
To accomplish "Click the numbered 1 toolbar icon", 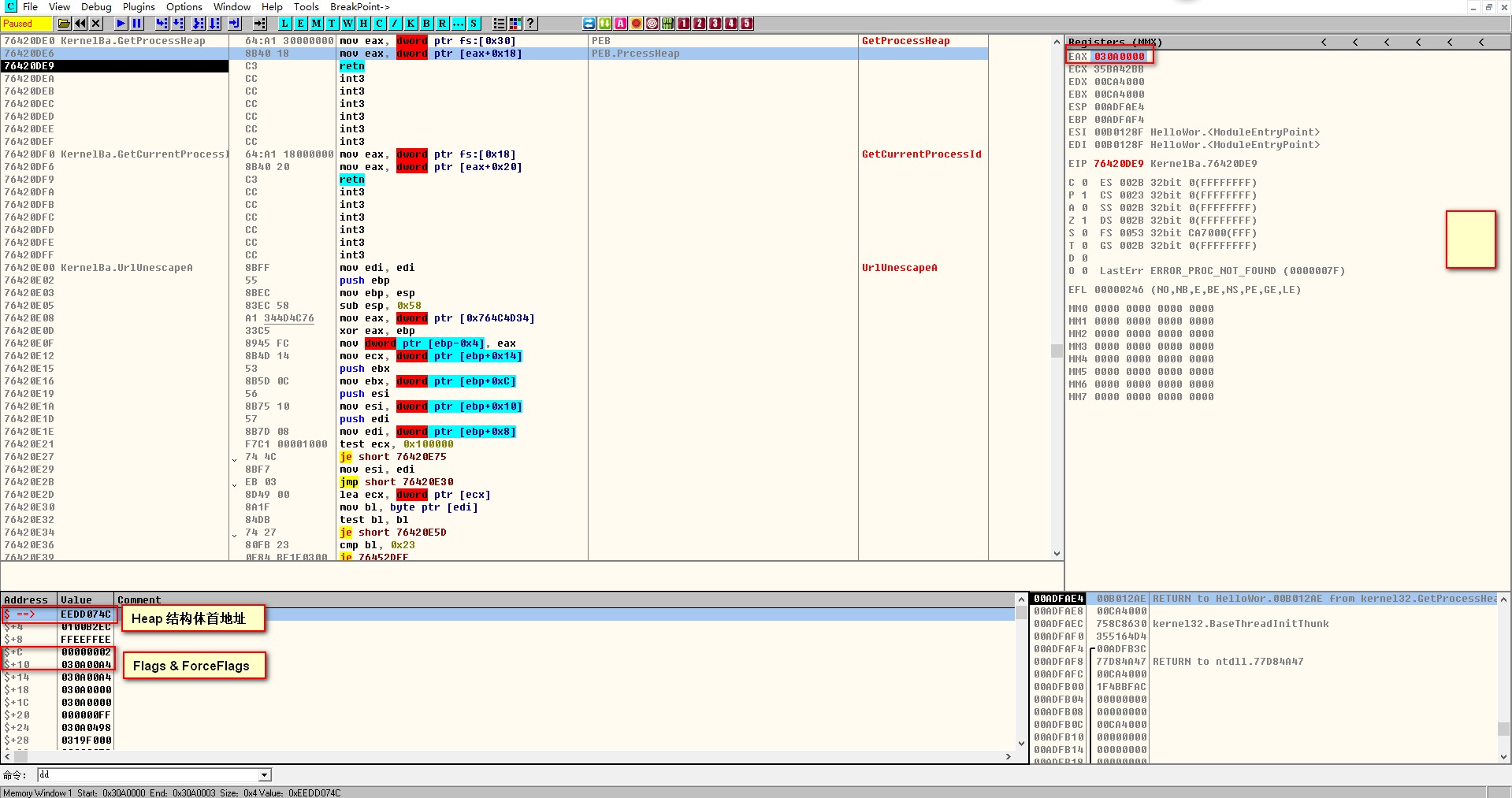I will pyautogui.click(x=684, y=24).
